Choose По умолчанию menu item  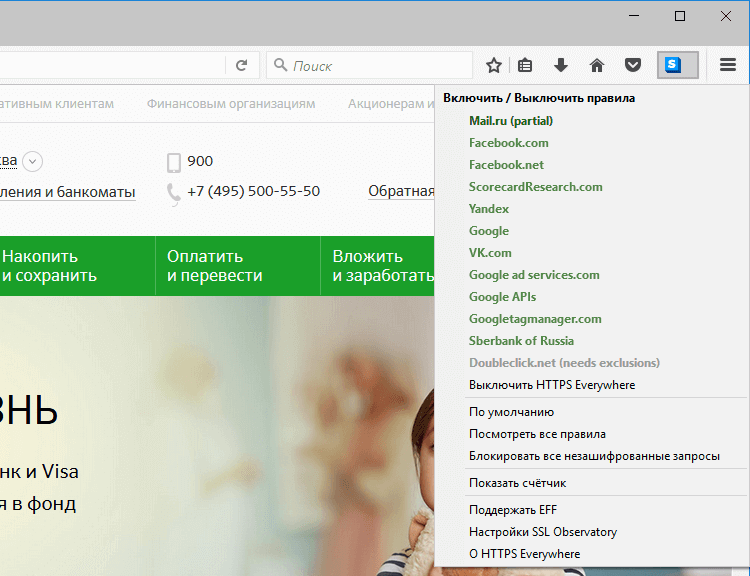coord(511,412)
